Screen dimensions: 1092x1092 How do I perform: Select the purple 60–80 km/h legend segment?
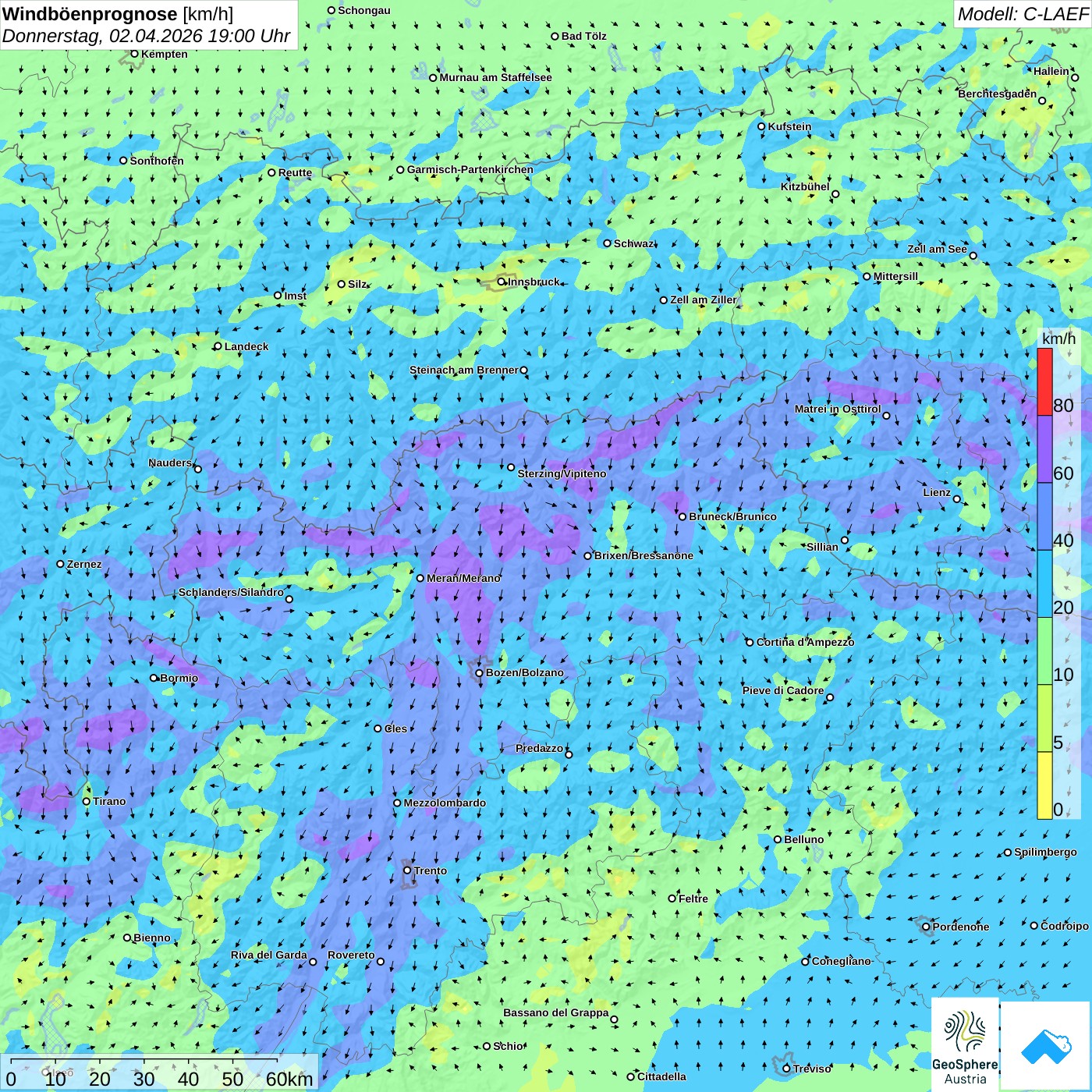(x=1044, y=449)
